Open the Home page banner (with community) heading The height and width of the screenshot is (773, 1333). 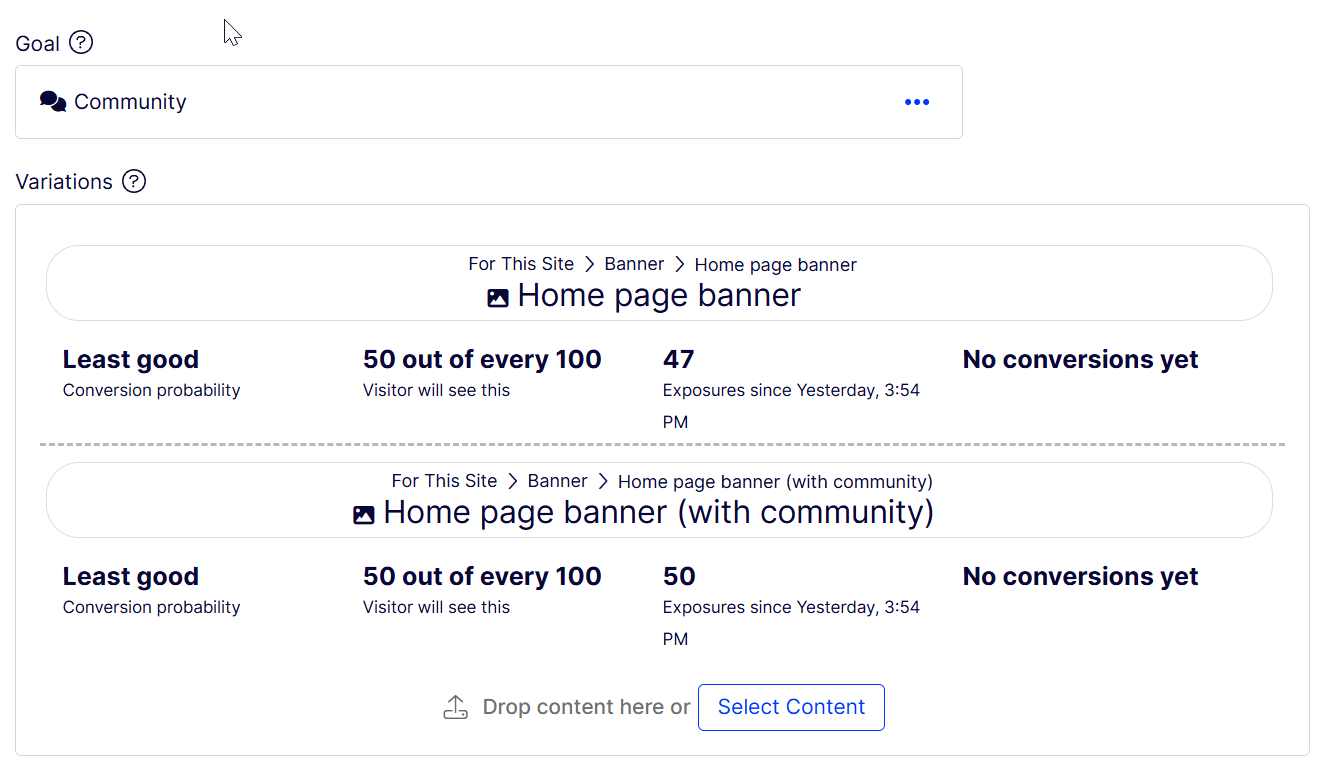coord(658,513)
